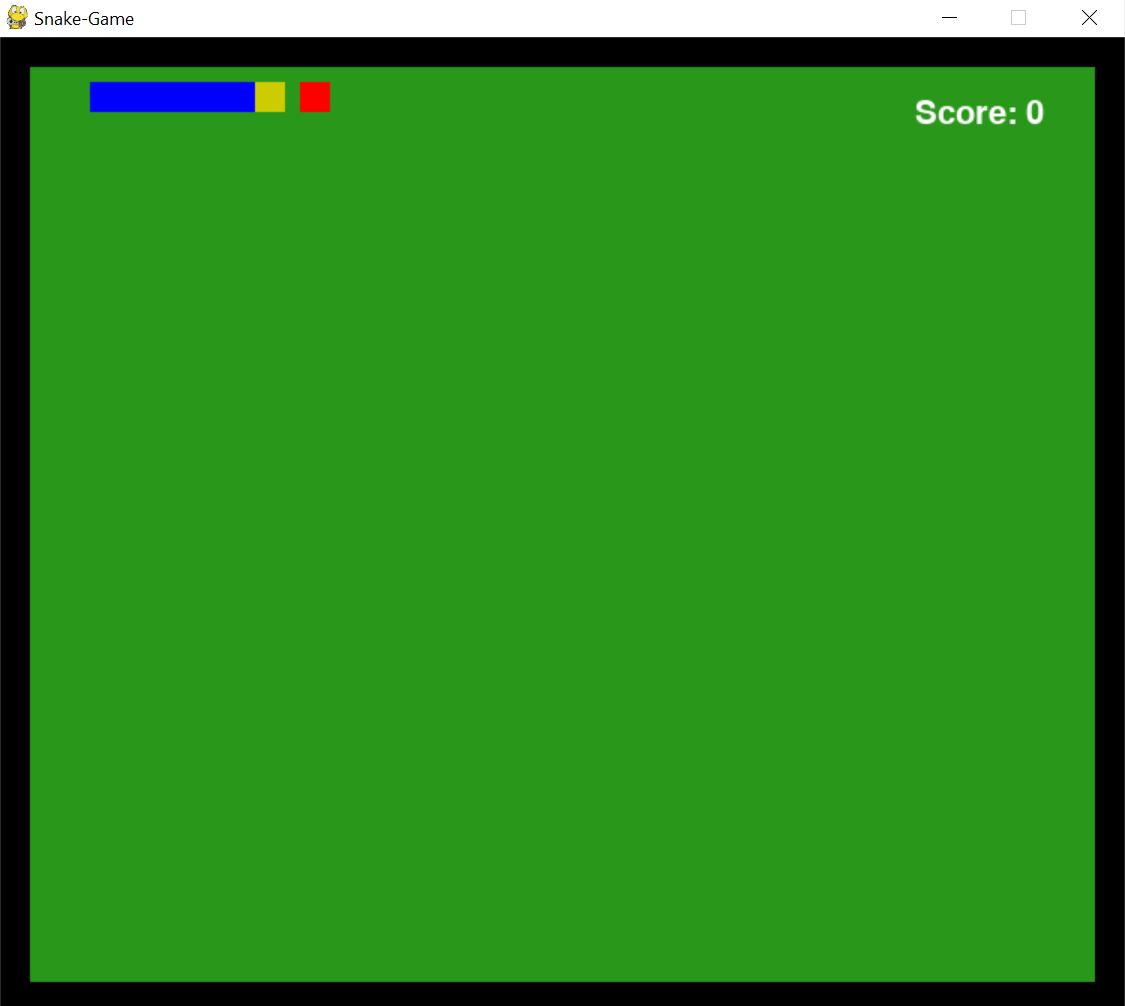Click the "Snake-Game" window title text
1125x1006 pixels.
click(x=84, y=19)
